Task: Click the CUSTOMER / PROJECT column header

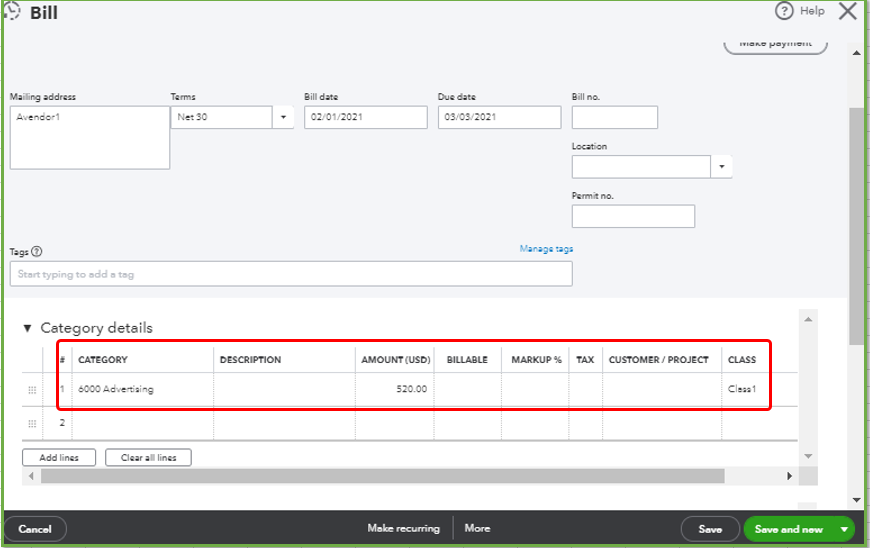Action: click(x=659, y=360)
